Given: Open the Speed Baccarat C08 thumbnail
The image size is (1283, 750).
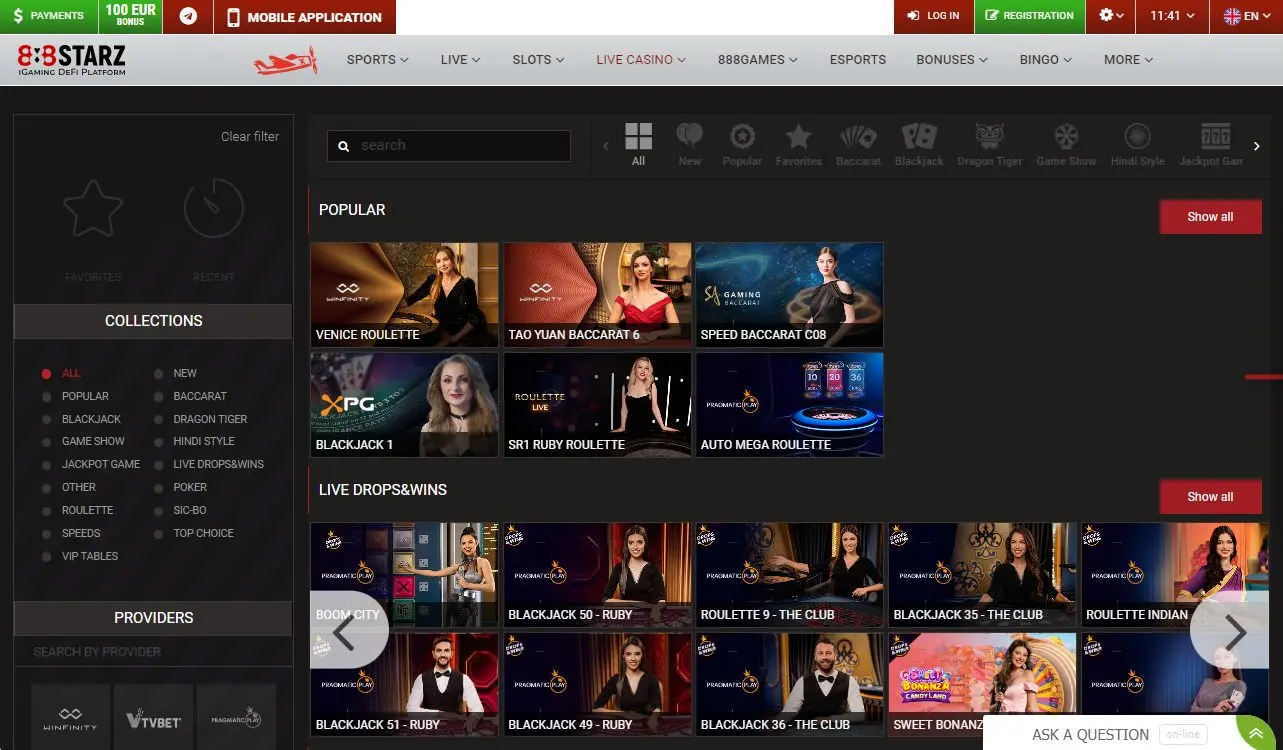Looking at the screenshot, I should (789, 295).
